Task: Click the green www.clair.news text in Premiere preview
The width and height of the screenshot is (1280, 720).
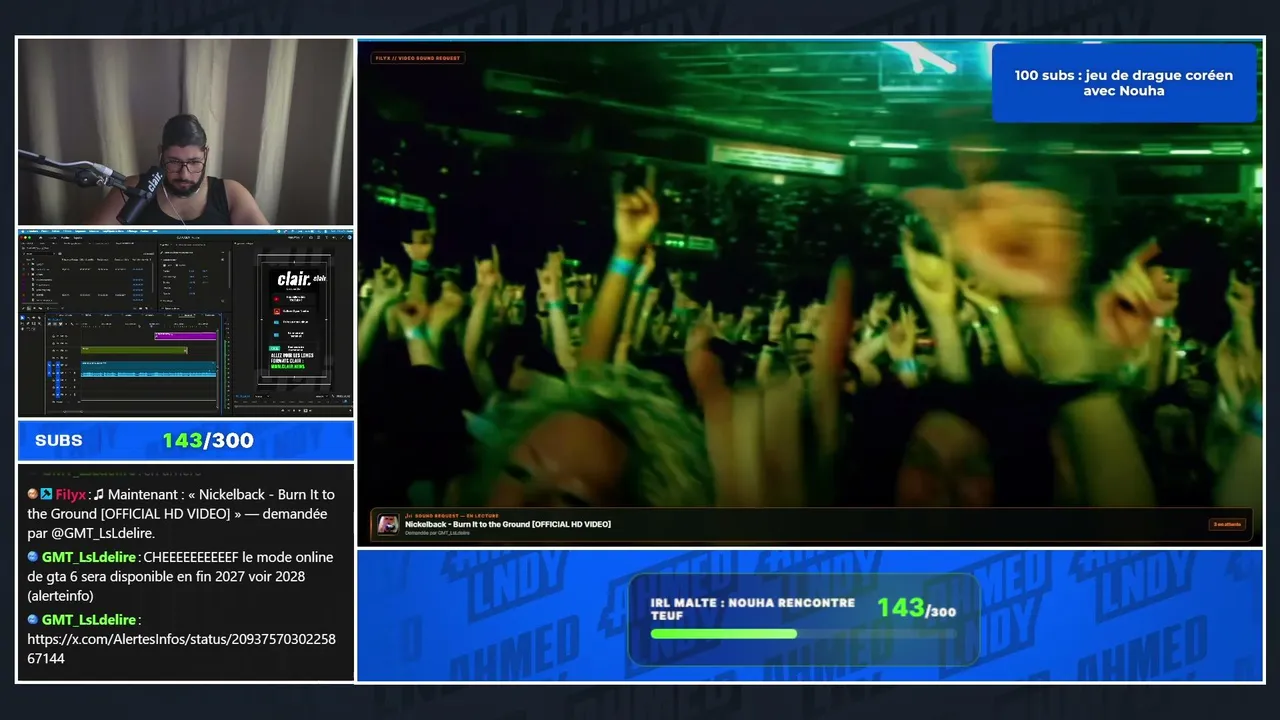Action: (288, 367)
